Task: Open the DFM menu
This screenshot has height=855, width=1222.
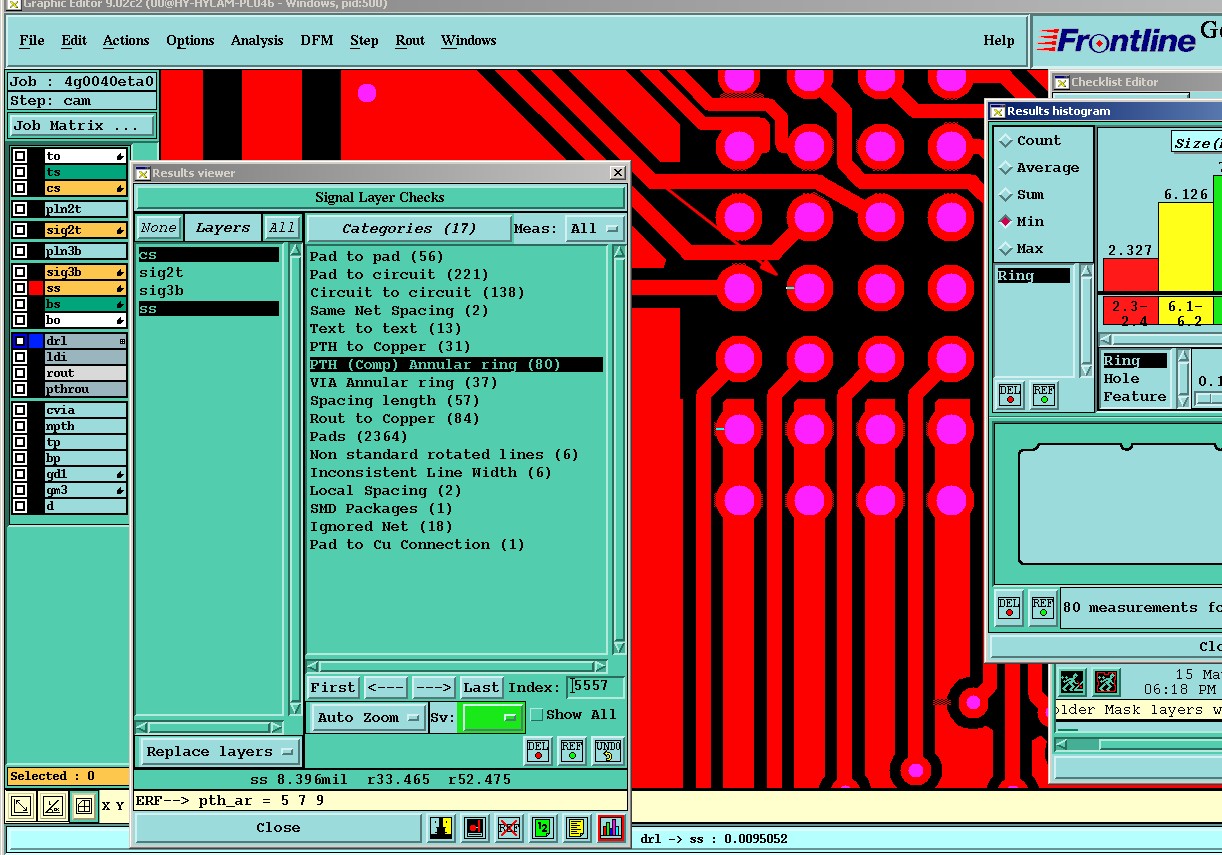Action: (317, 41)
